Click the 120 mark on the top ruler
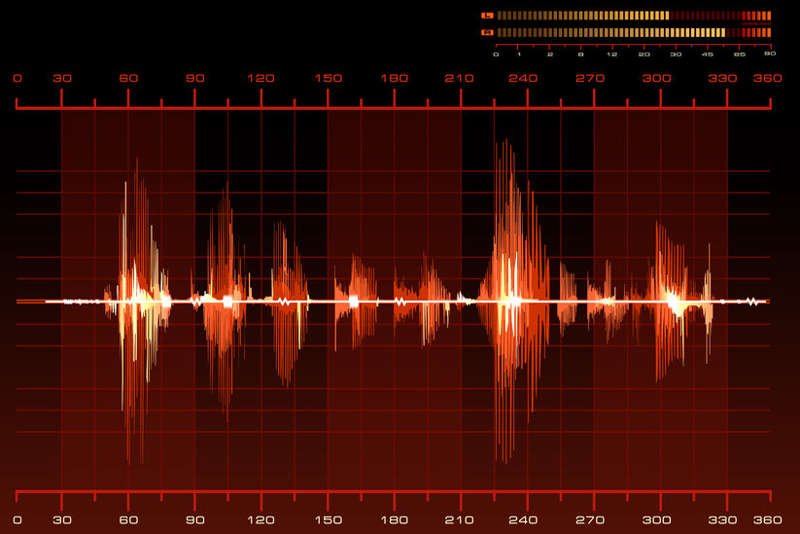This screenshot has height=534, width=800. click(x=261, y=78)
